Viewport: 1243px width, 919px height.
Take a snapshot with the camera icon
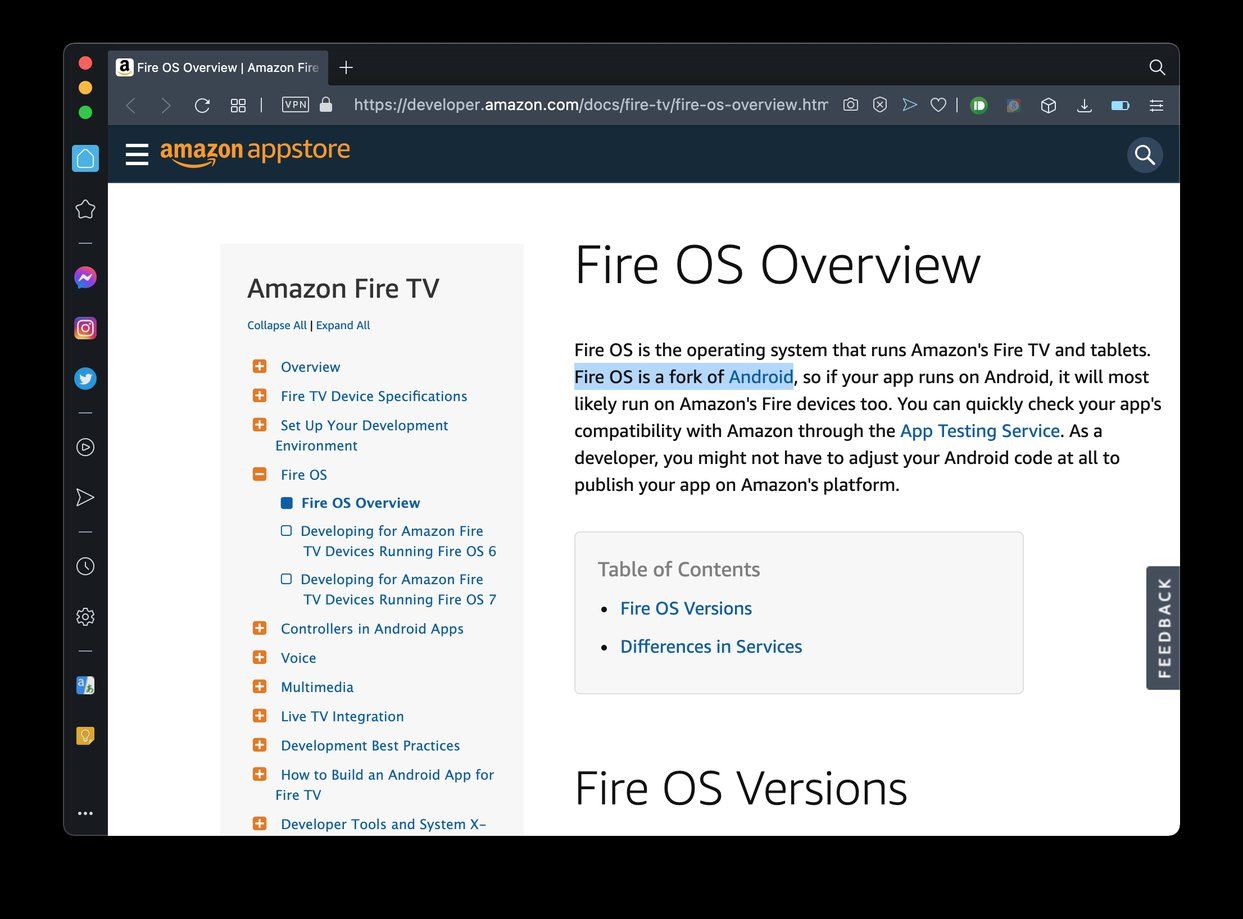(850, 104)
